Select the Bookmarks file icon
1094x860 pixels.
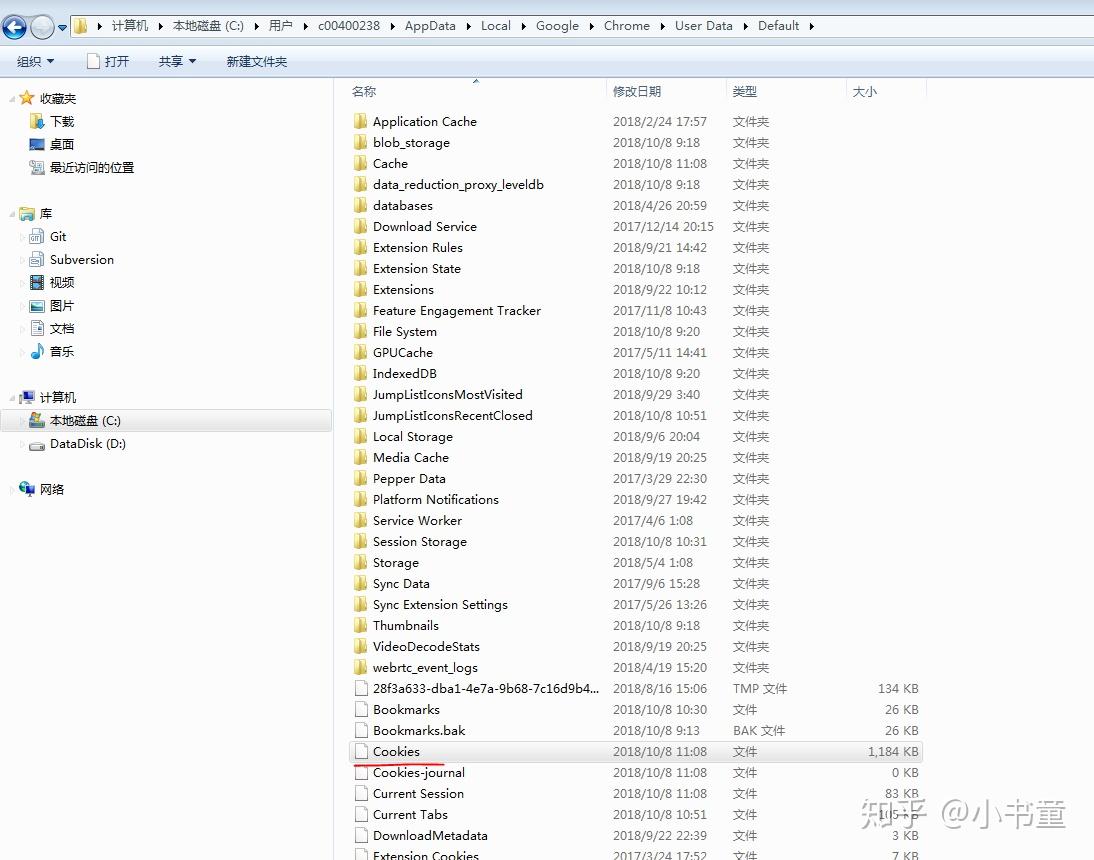pyautogui.click(x=361, y=709)
